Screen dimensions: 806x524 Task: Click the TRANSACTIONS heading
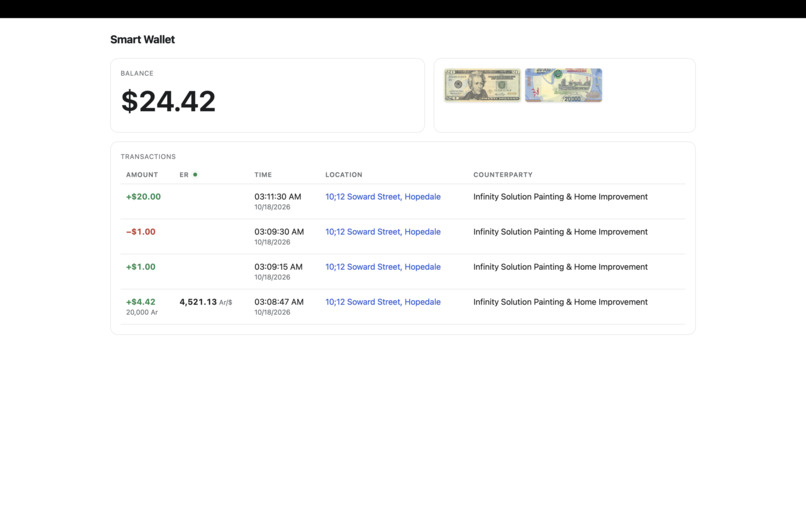tap(148, 156)
